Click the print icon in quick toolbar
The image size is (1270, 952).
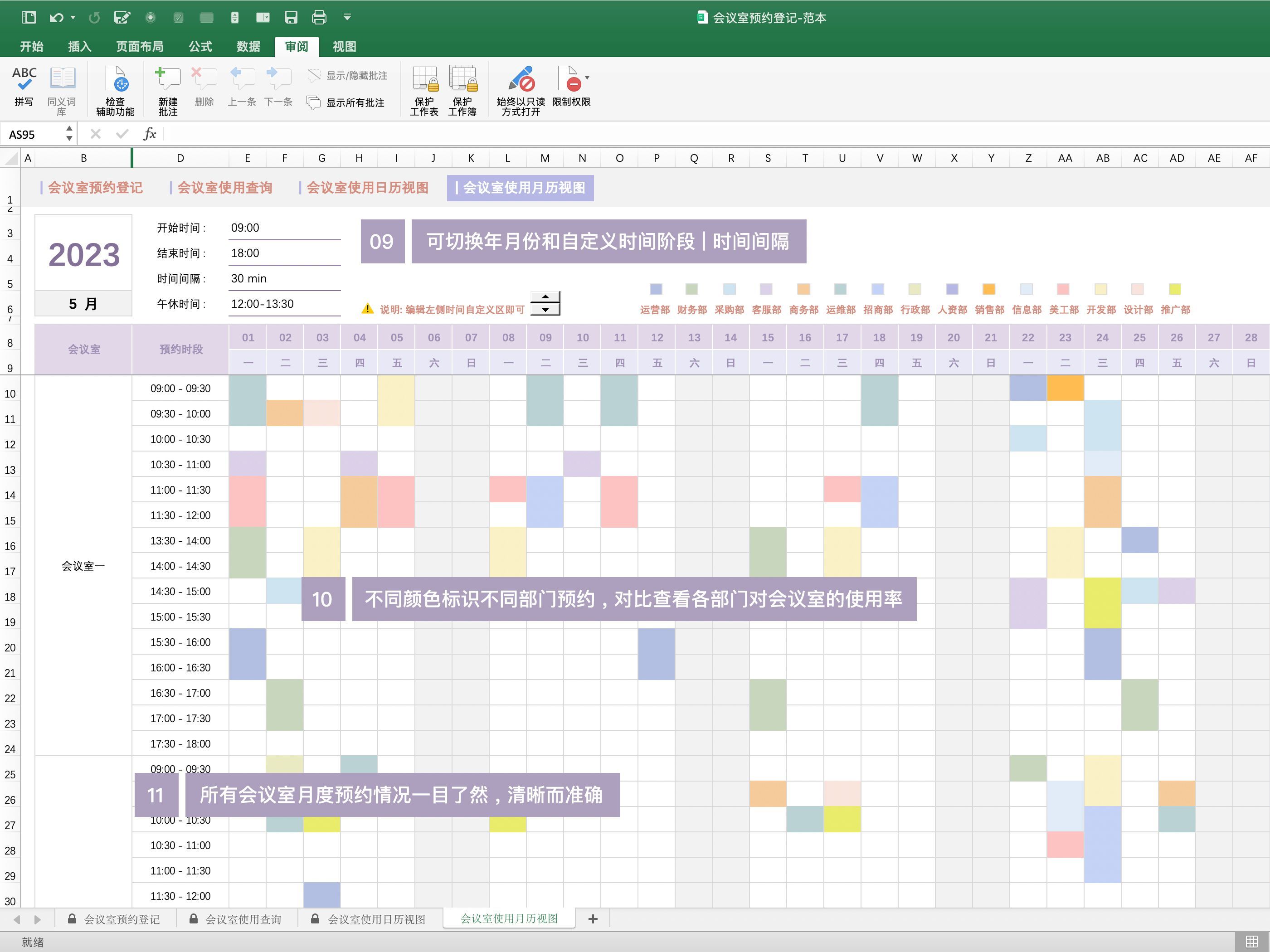pyautogui.click(x=319, y=18)
